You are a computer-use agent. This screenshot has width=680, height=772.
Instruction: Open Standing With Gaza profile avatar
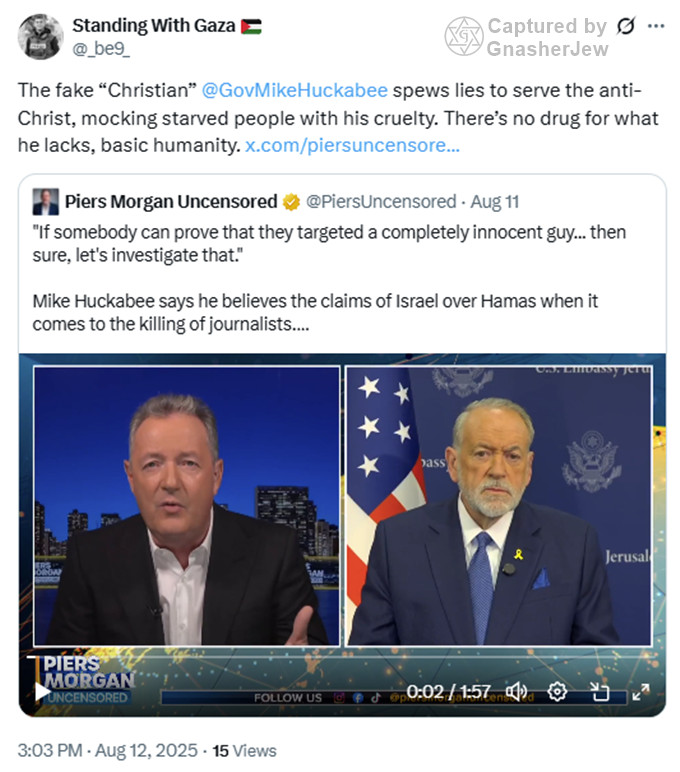[40, 36]
